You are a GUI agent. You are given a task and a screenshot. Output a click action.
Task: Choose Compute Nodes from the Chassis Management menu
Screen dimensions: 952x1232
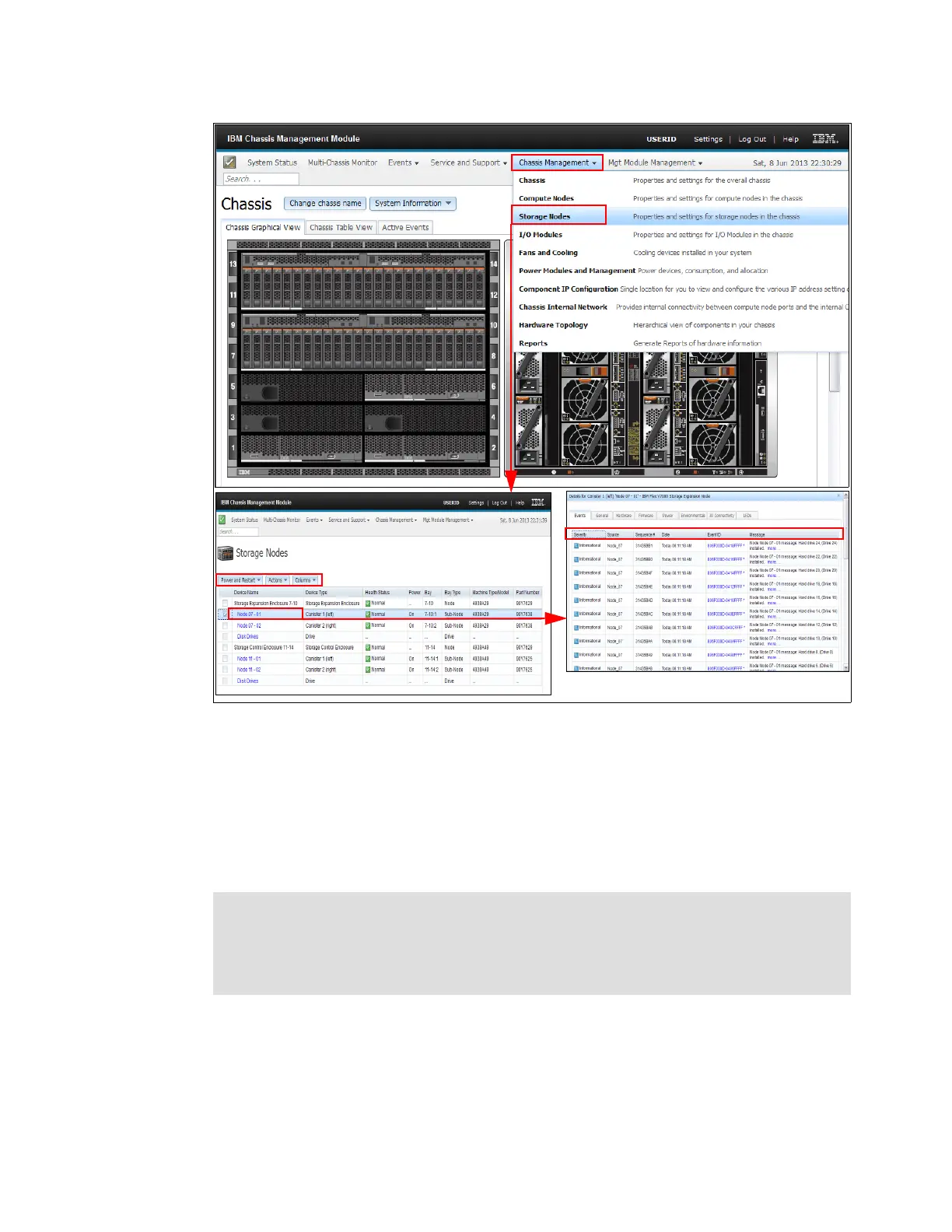pyautogui.click(x=681, y=198)
